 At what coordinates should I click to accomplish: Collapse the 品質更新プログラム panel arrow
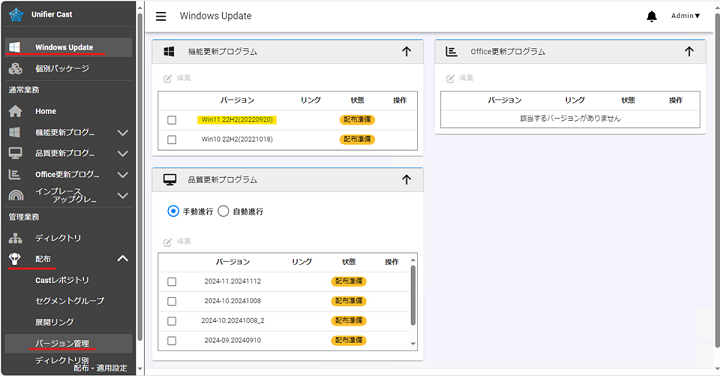pos(406,180)
